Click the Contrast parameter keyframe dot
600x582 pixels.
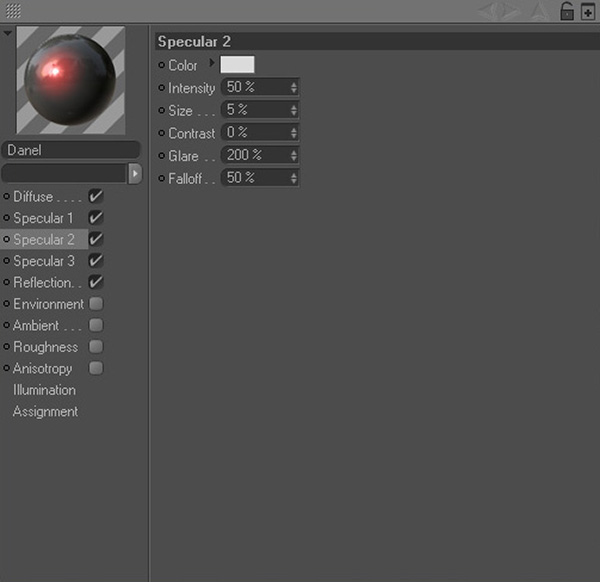pos(161,133)
